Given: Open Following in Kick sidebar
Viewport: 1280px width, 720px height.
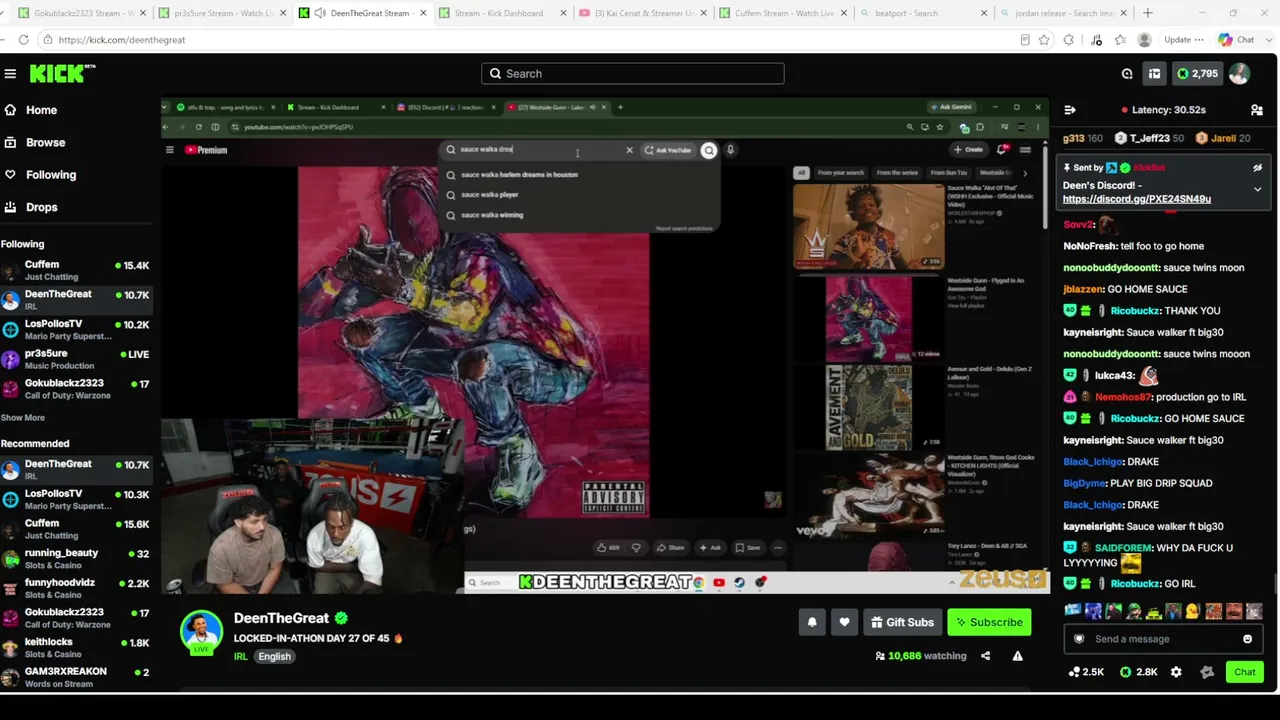Looking at the screenshot, I should [51, 175].
